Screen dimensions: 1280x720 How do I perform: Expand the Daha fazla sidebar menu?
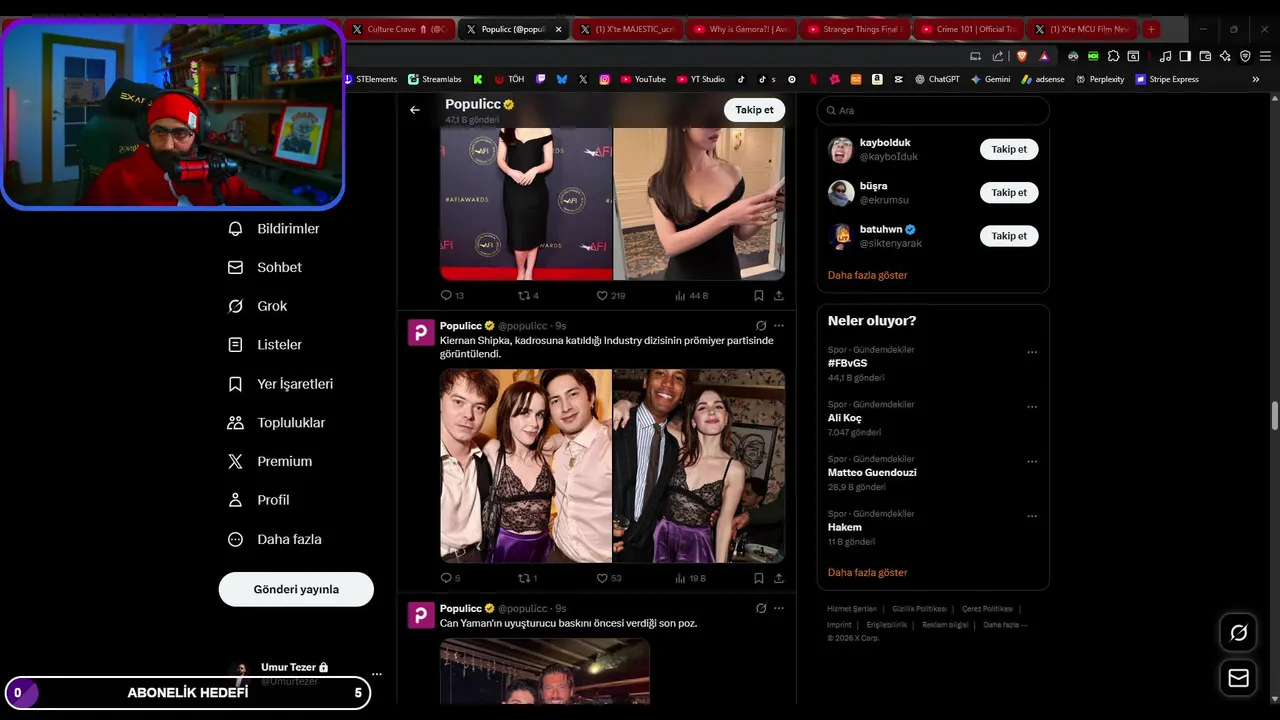click(x=275, y=539)
